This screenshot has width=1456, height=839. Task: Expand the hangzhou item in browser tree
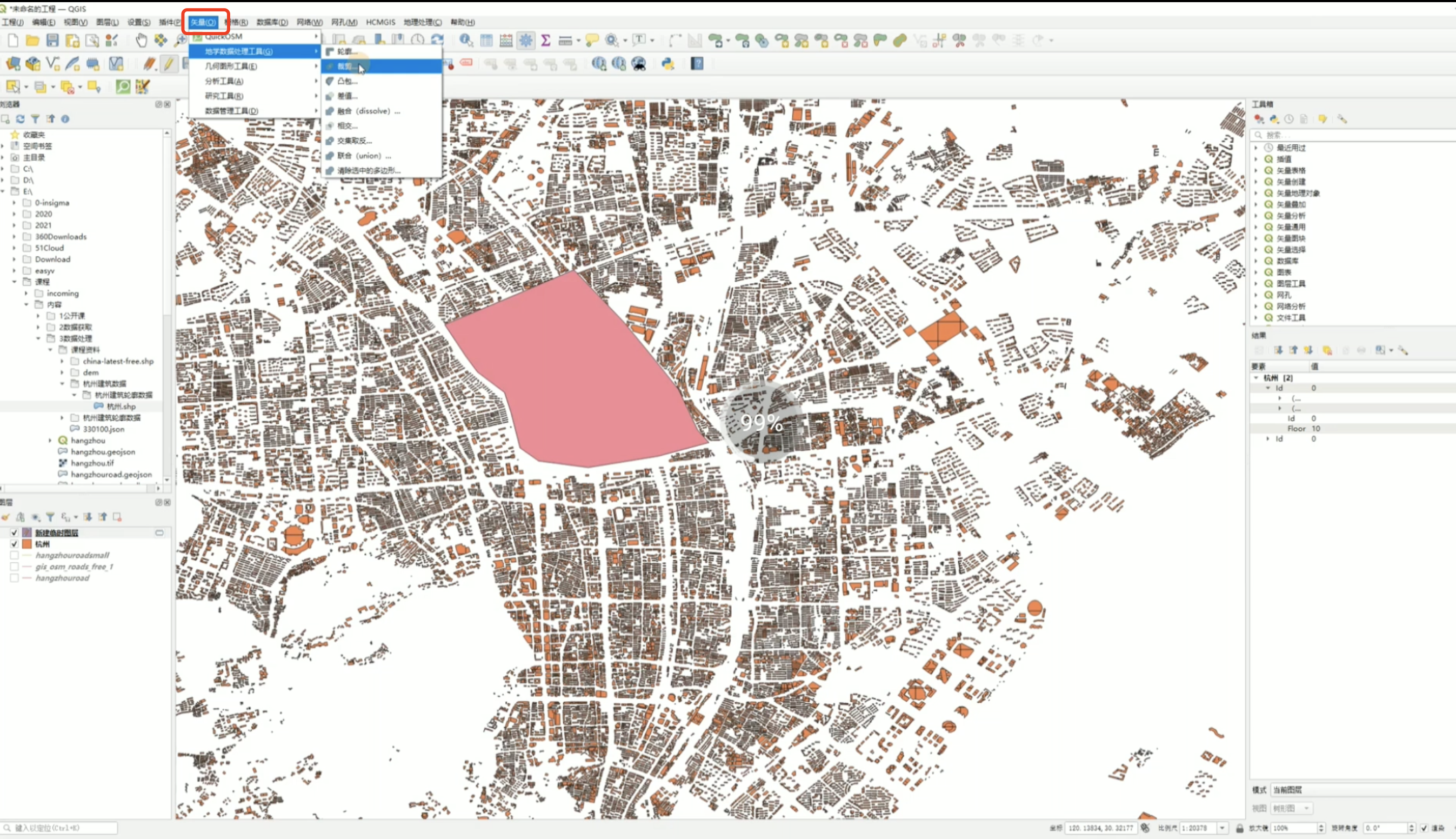pos(50,440)
